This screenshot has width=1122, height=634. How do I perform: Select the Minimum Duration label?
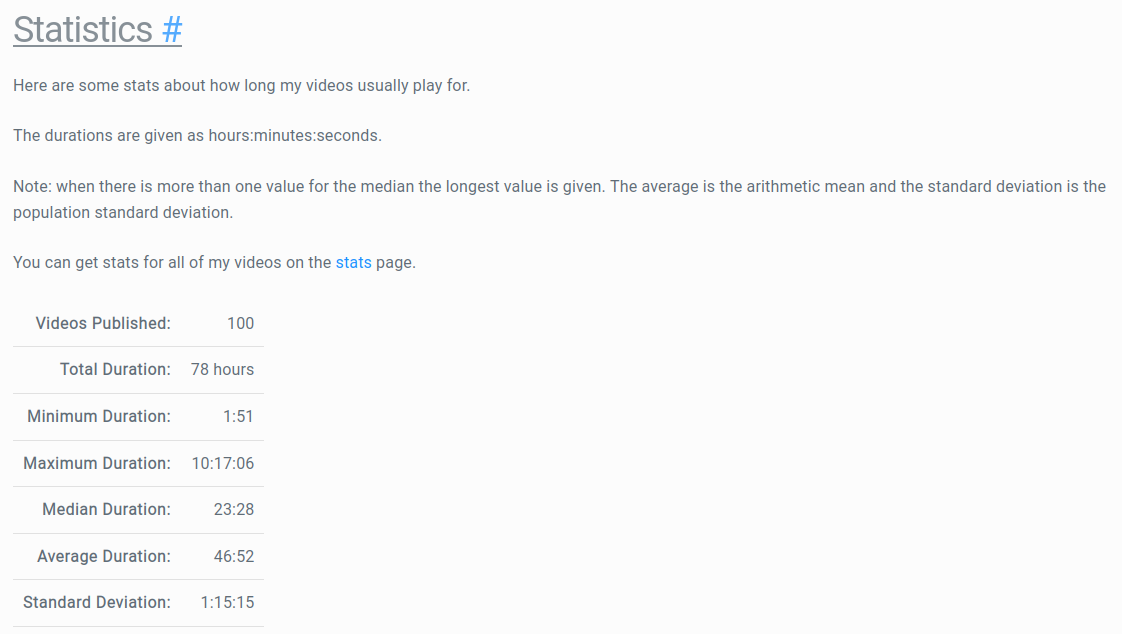[x=99, y=416]
